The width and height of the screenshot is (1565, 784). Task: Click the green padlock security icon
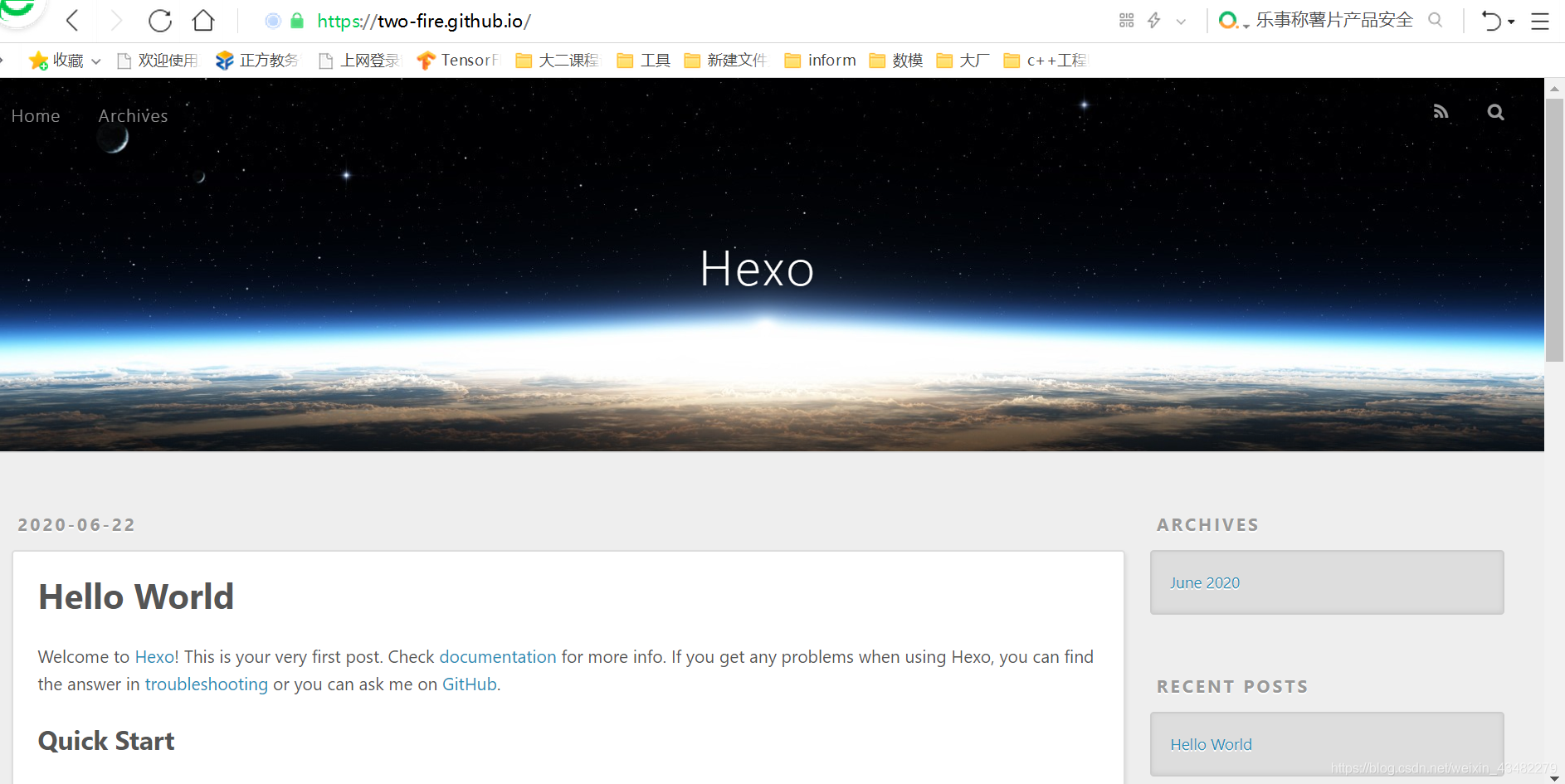tap(297, 21)
